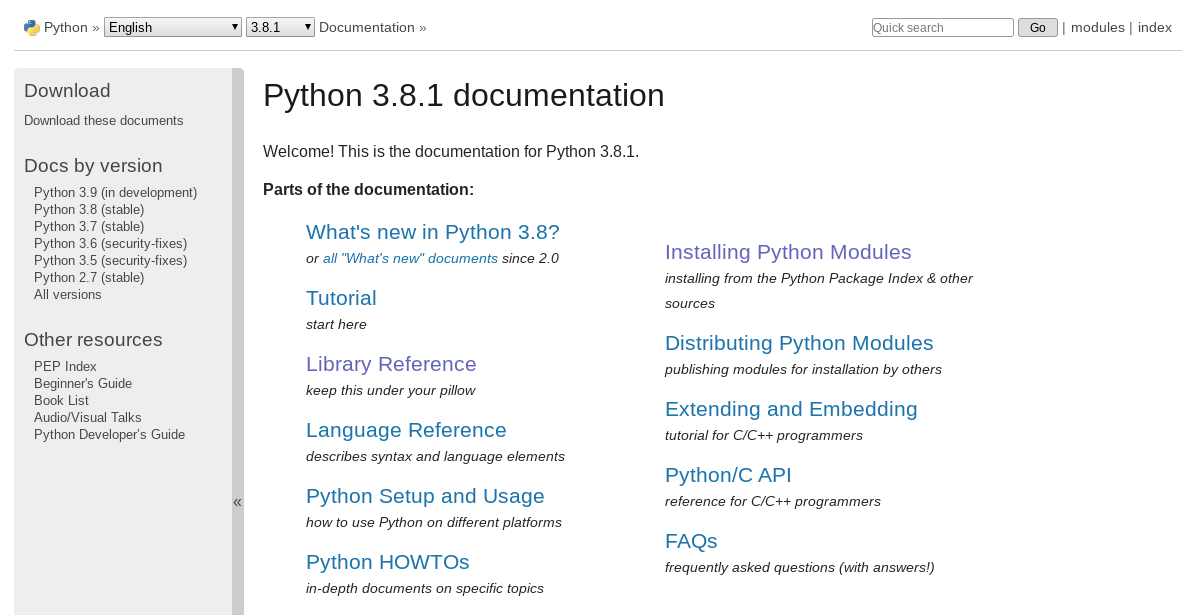The height and width of the screenshot is (615, 1197).
Task: Open the Python/C API reference
Action: 728,475
